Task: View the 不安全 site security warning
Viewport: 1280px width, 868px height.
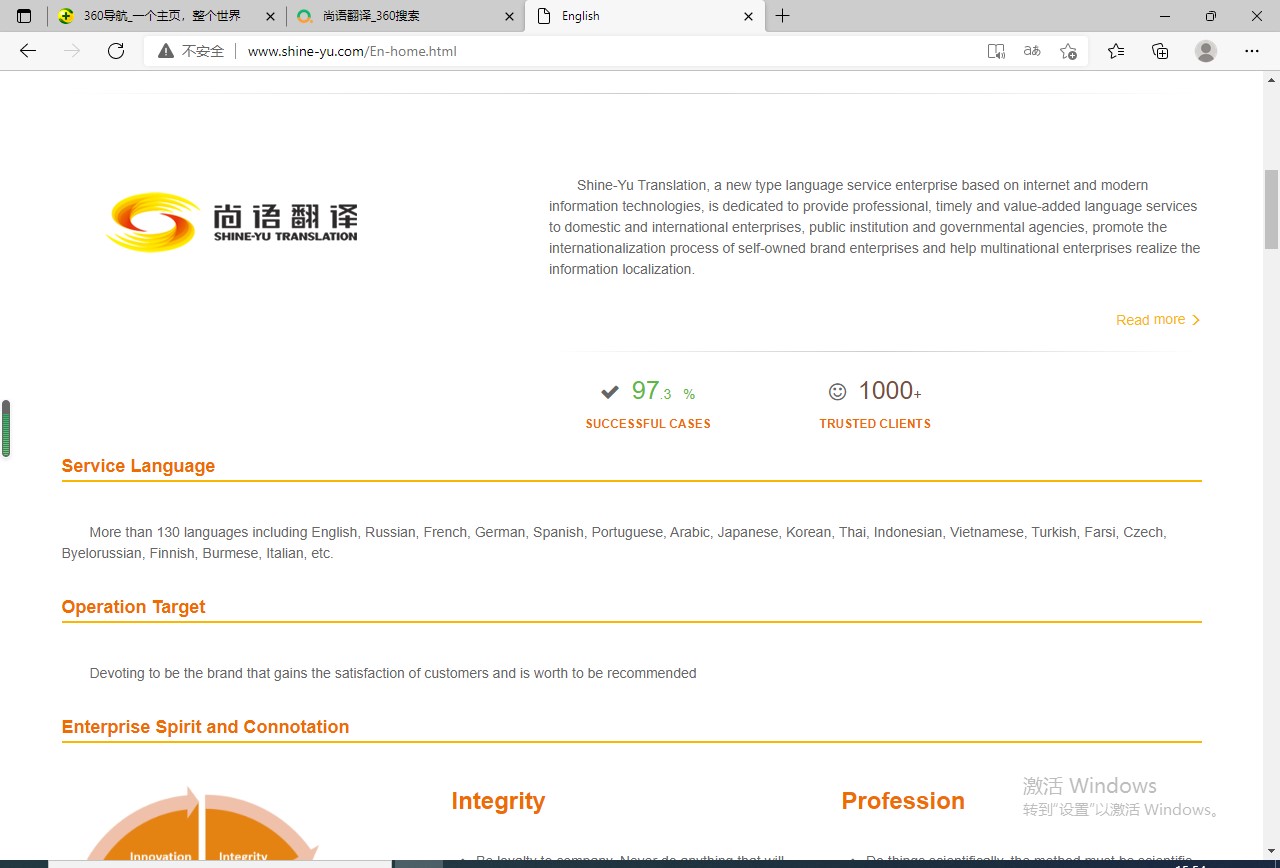Action: pos(190,51)
